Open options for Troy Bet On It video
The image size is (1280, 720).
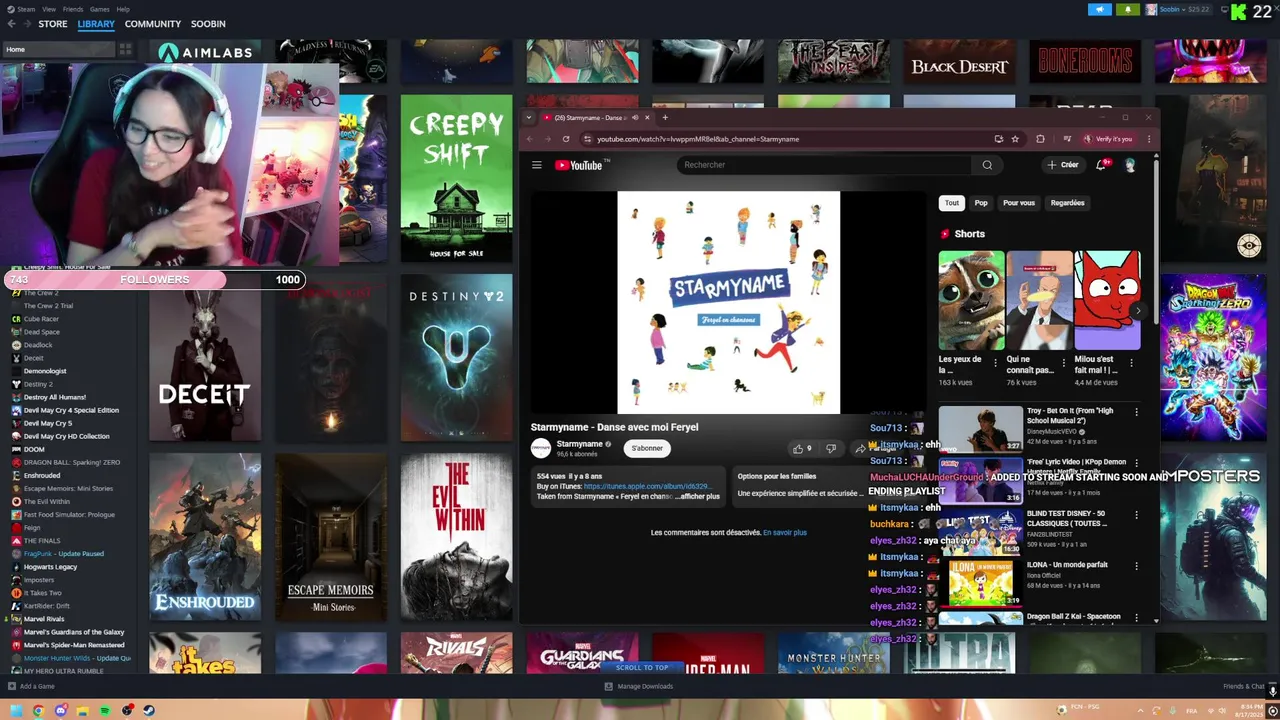coord(1136,411)
